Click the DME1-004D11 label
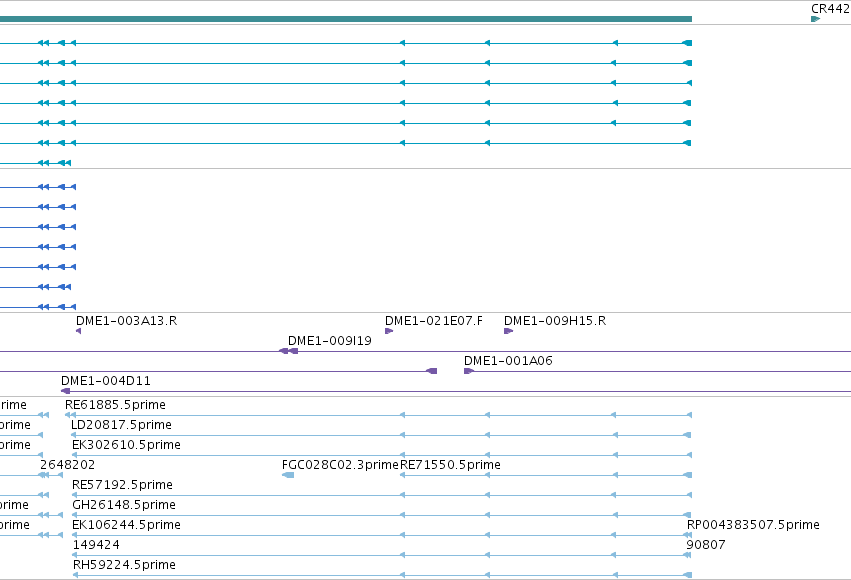The width and height of the screenshot is (851, 580). tap(106, 381)
